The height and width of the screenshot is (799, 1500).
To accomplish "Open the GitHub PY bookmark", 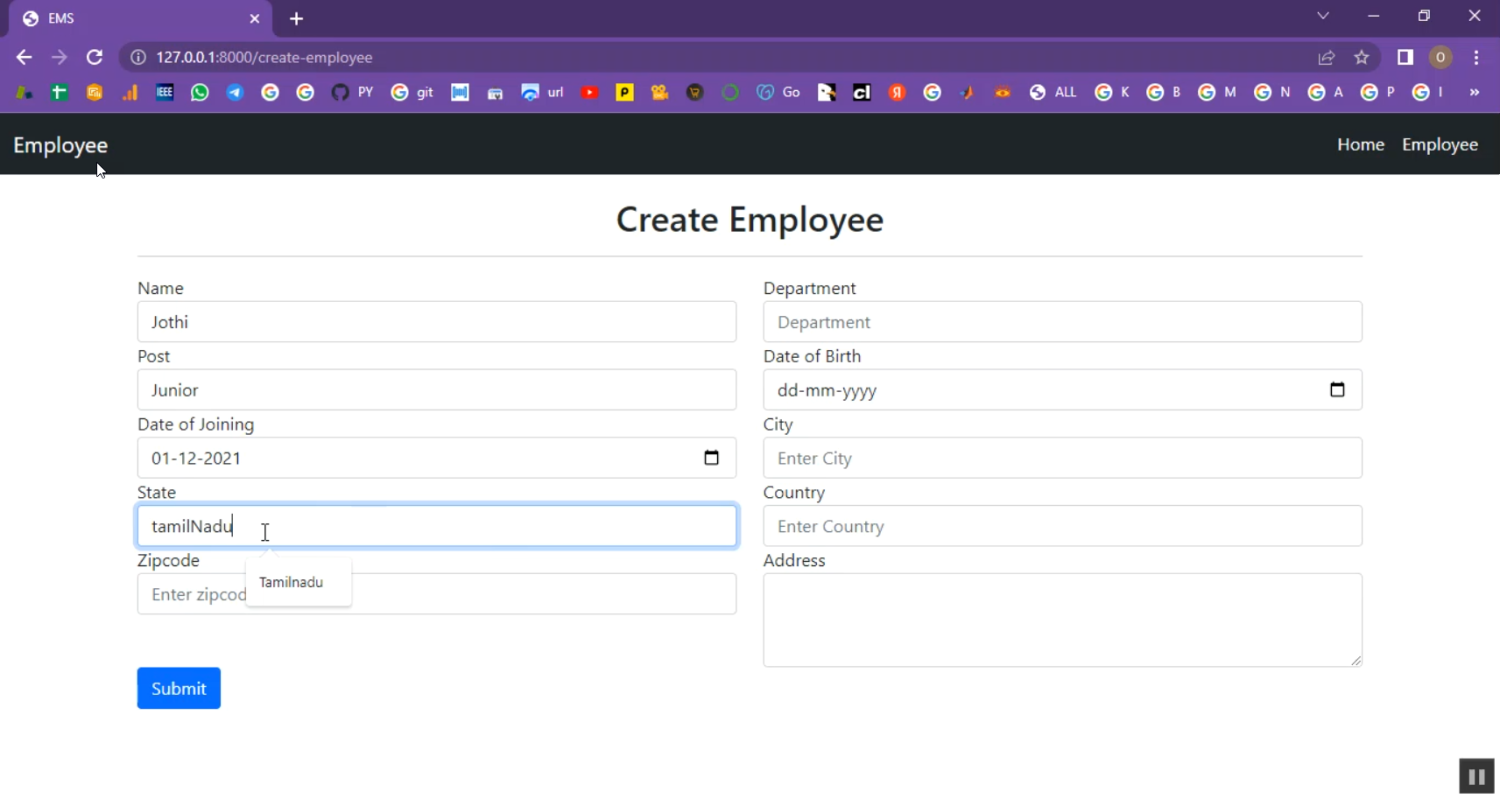I will [352, 93].
